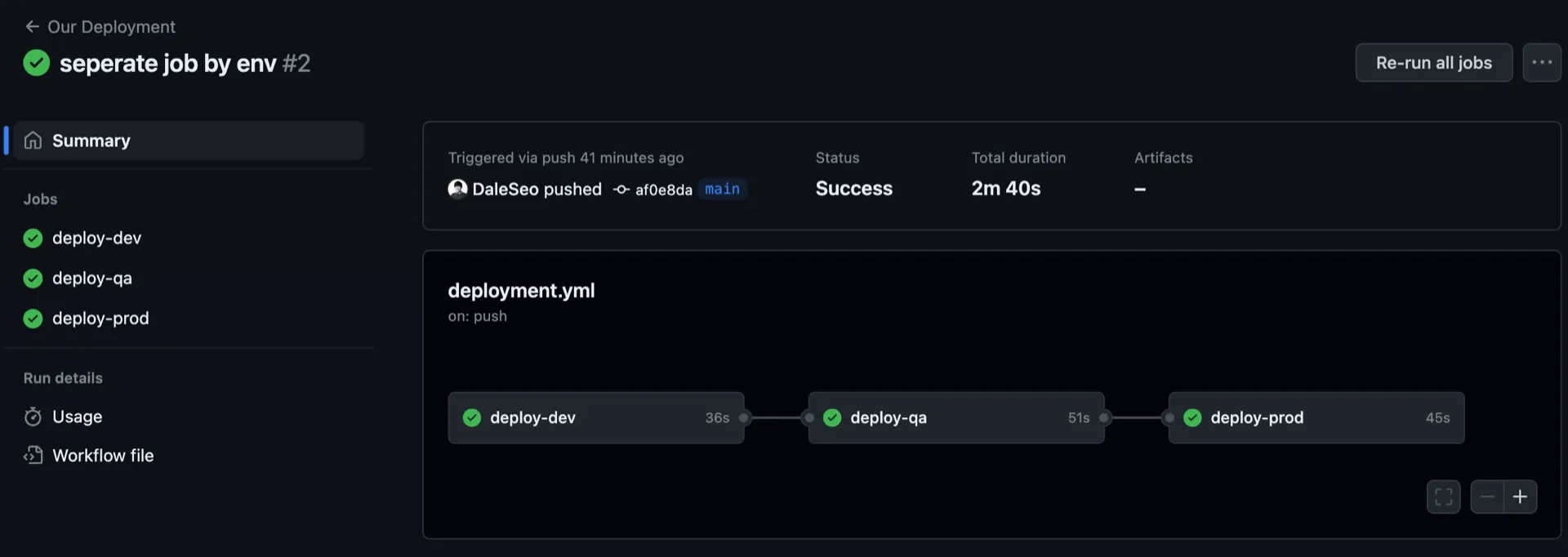Viewport: 1568px width, 557px height.
Task: Click DaleSeo's avatar image
Action: click(457, 189)
